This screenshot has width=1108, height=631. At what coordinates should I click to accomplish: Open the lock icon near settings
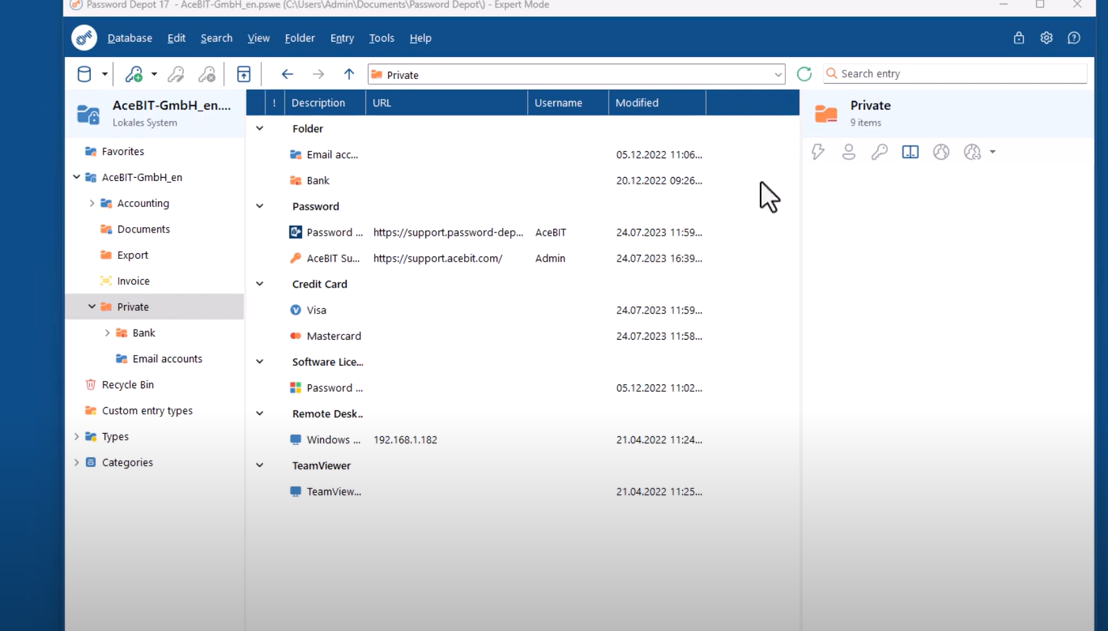[1018, 37]
